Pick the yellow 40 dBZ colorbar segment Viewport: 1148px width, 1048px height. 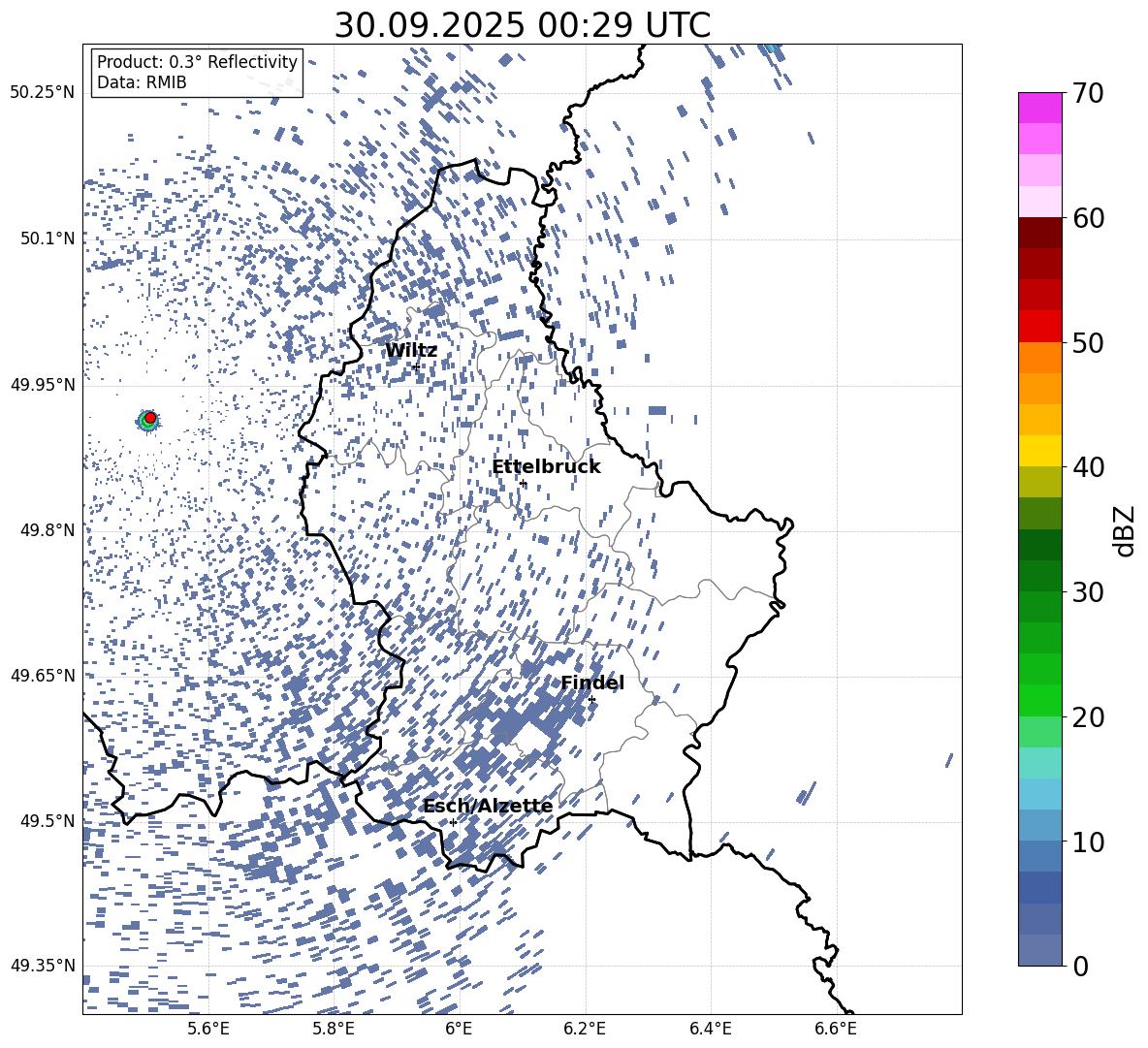[1039, 451]
